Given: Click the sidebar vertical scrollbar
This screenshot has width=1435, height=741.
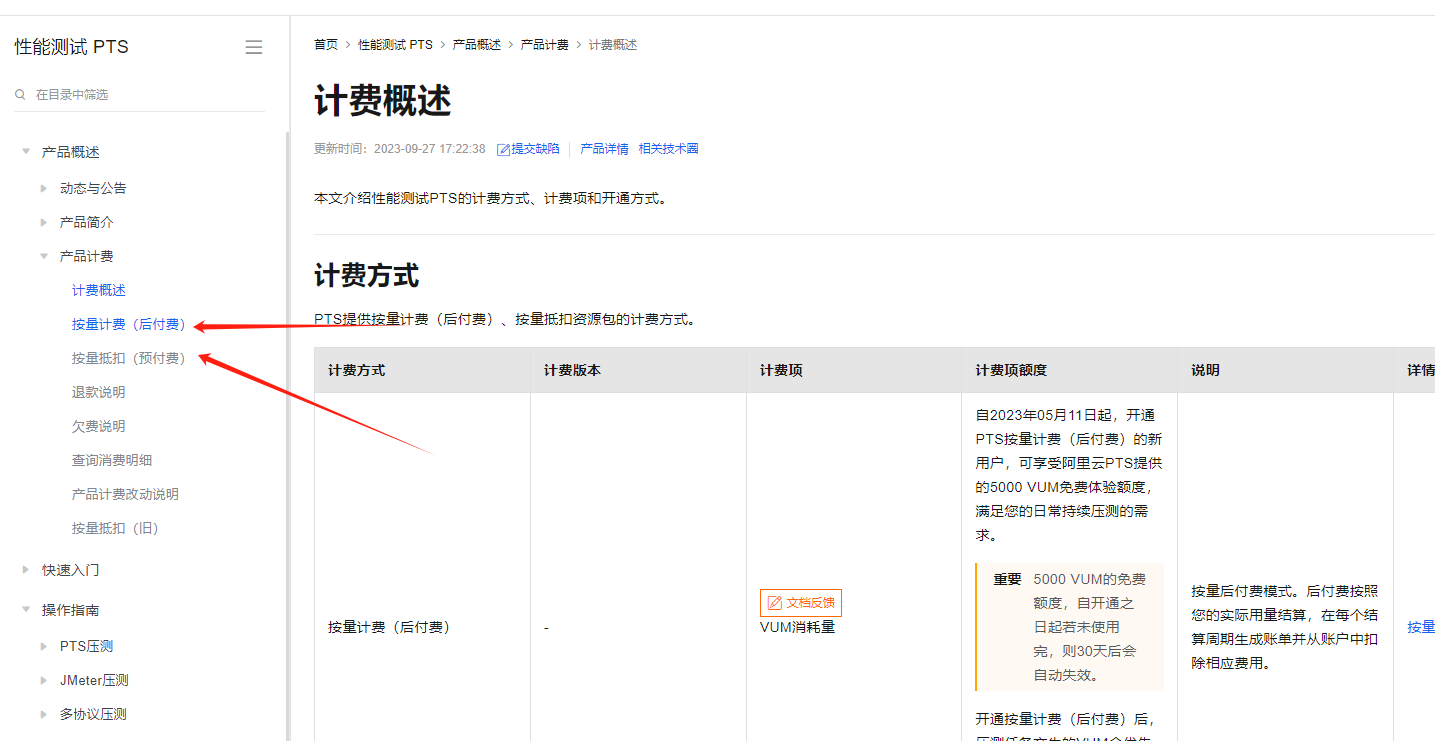Looking at the screenshot, I should 288,436.
